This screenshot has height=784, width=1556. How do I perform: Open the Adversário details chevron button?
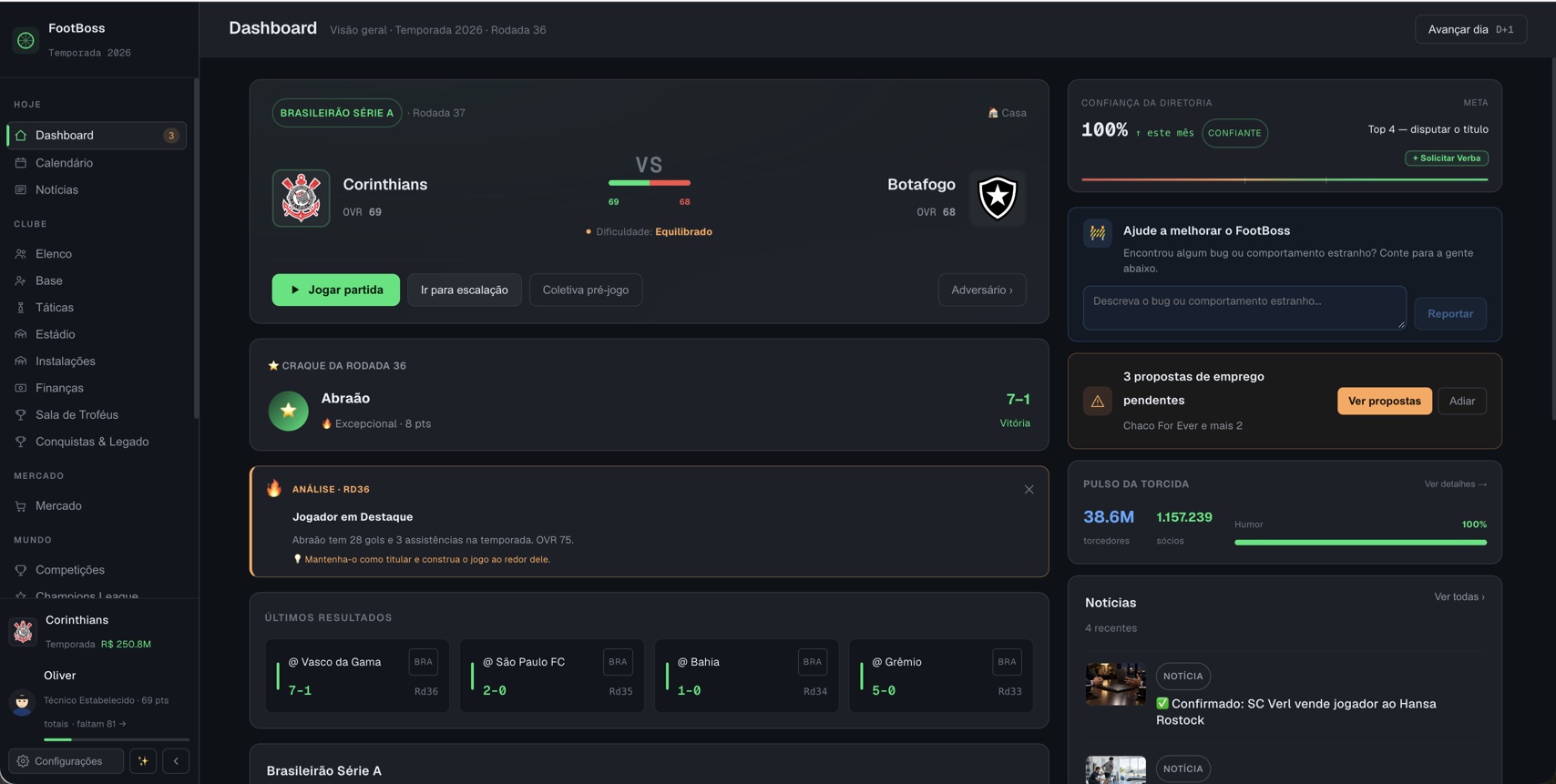(982, 290)
